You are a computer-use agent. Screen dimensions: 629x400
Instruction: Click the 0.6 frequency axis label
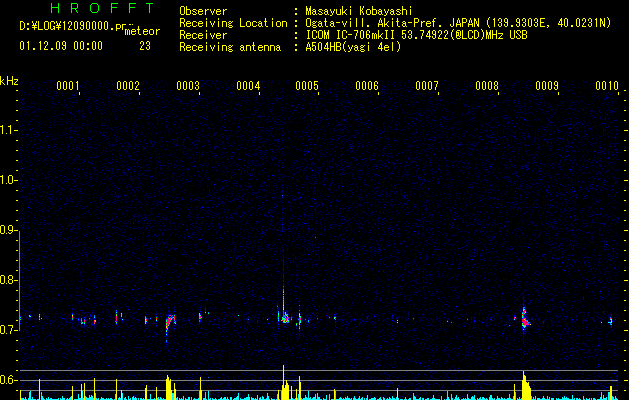8,380
